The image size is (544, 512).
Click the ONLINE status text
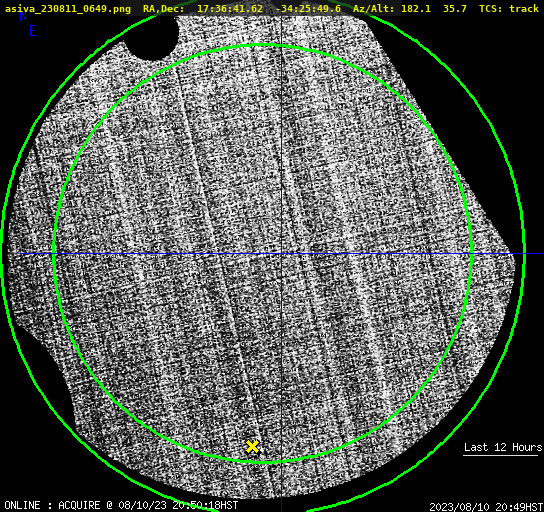(x=22, y=505)
